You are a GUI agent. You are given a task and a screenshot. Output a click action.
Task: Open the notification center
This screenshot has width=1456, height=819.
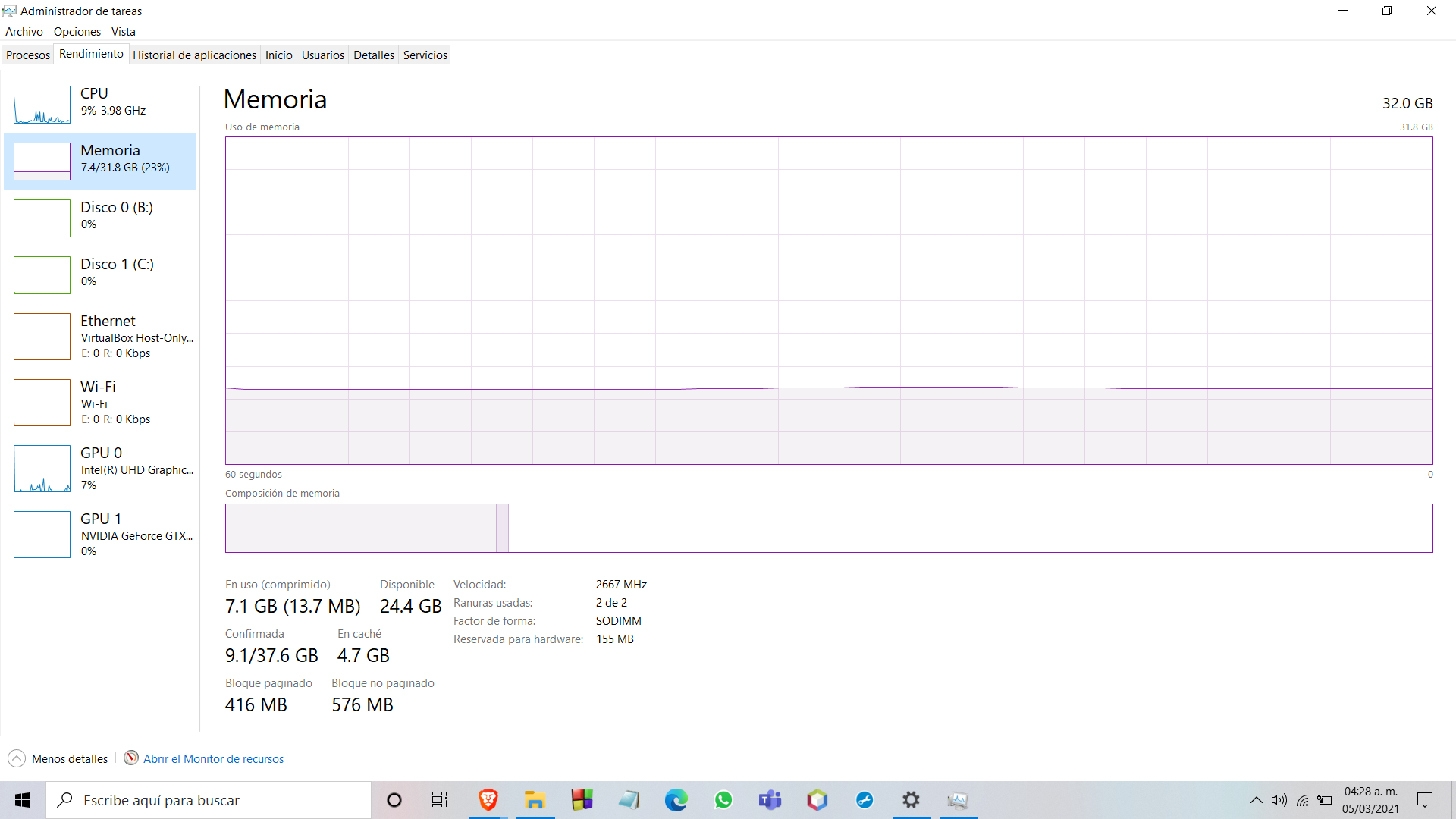click(1424, 800)
